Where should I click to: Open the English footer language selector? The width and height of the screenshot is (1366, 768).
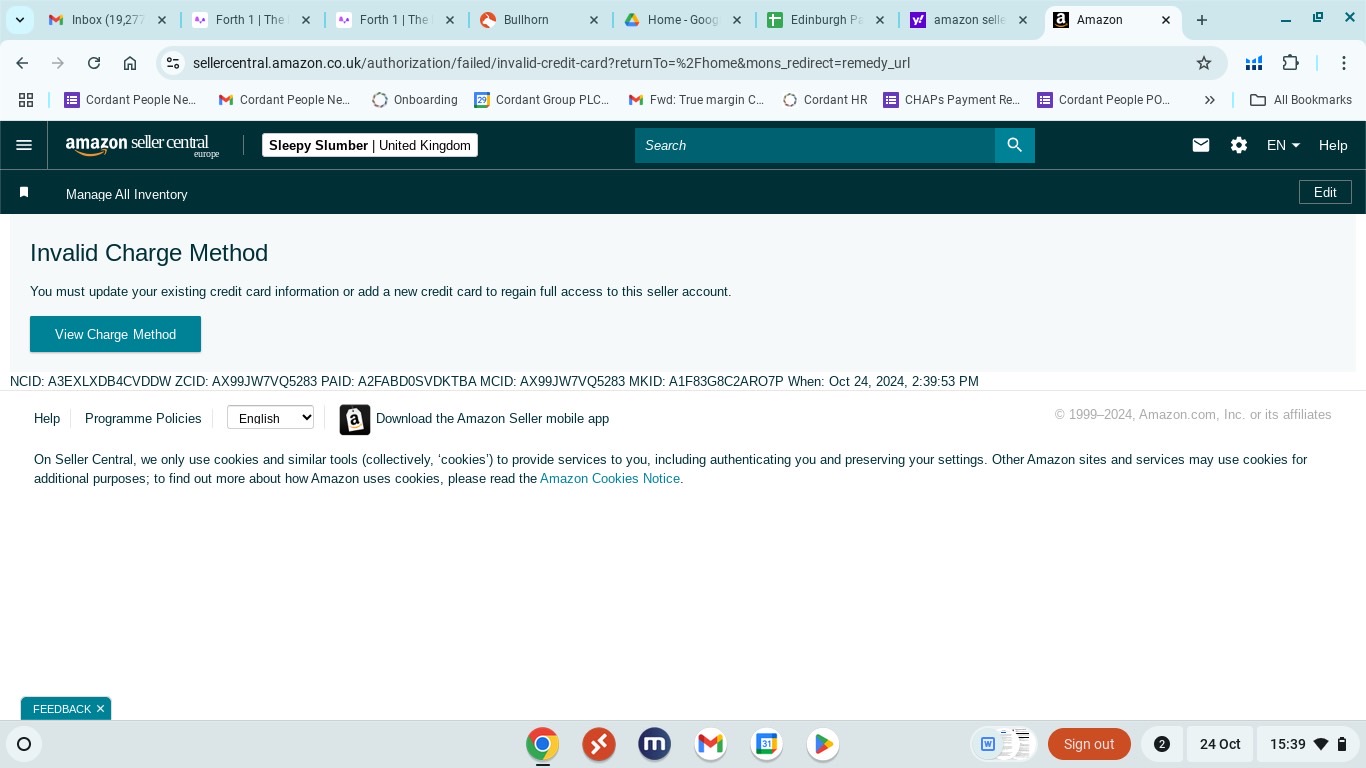pos(271,418)
